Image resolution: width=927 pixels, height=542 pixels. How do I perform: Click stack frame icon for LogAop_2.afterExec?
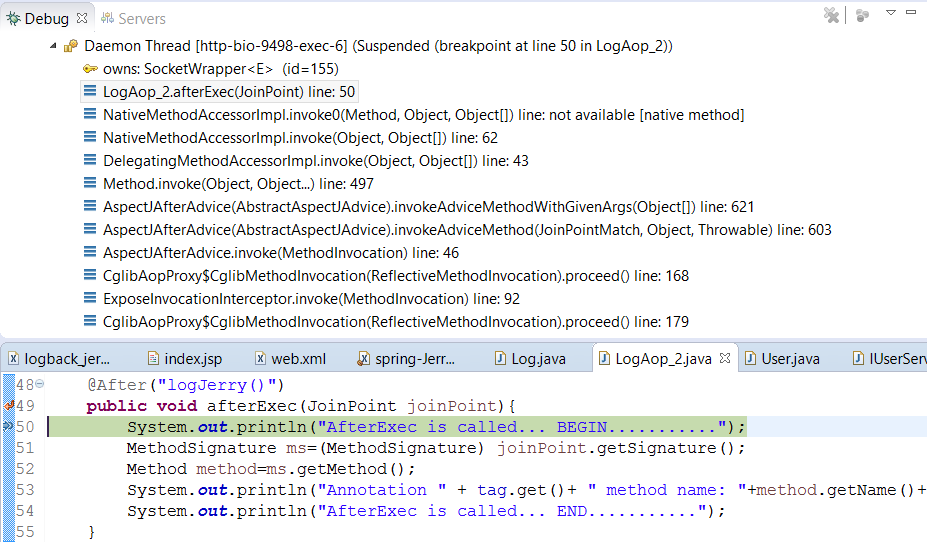click(x=90, y=91)
